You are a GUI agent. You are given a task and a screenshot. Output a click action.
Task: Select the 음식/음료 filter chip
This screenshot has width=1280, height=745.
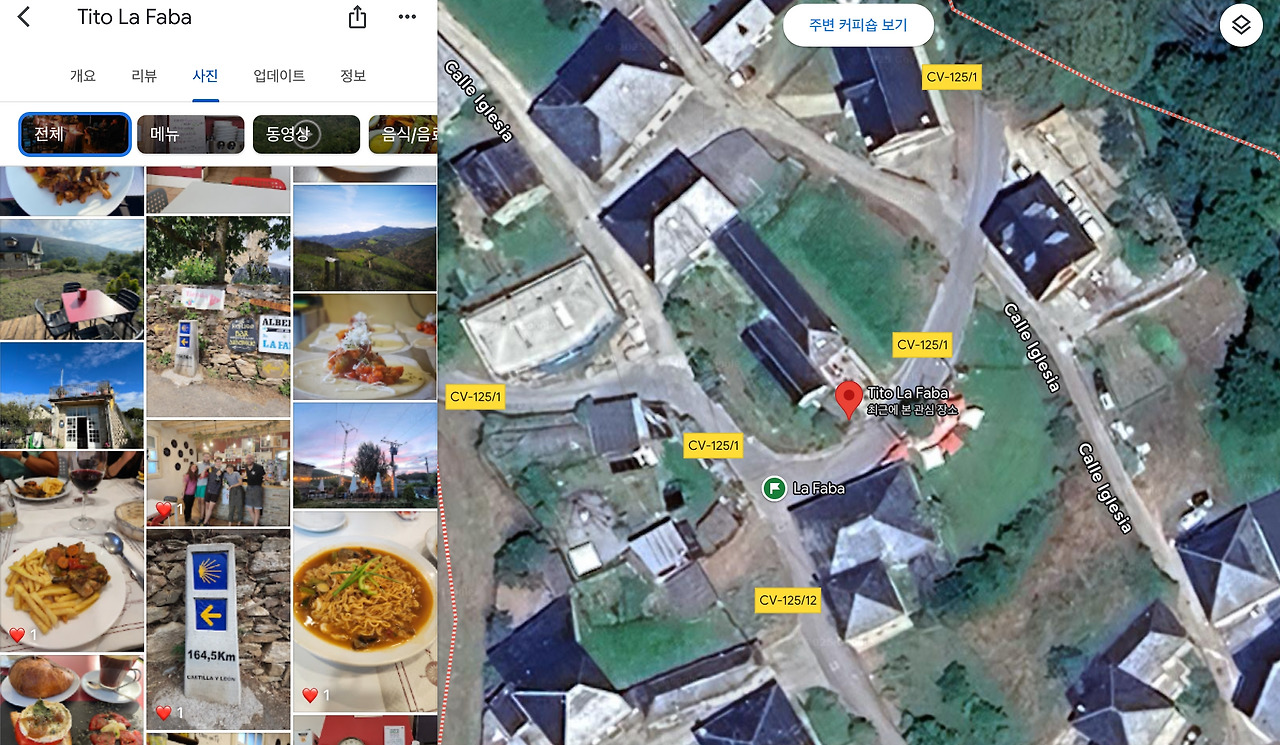(403, 134)
